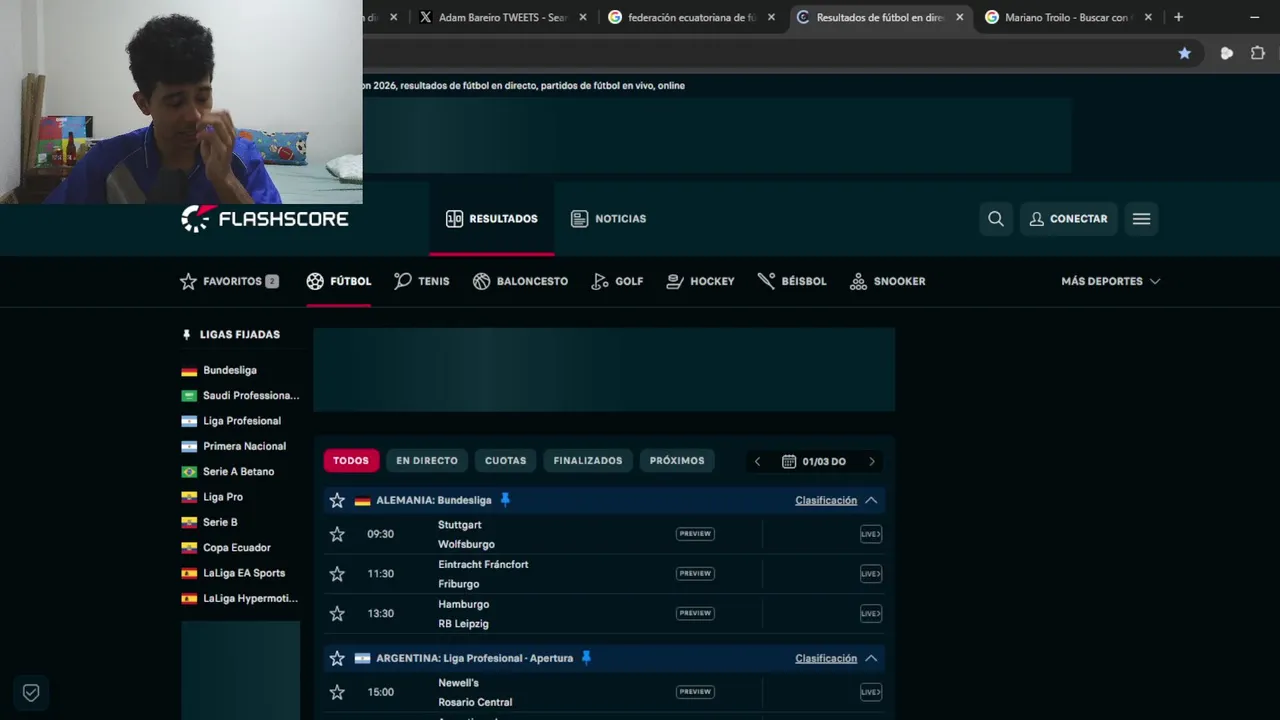Collapse the Liga Profesional section chevron
This screenshot has height=720, width=1280.
tap(871, 658)
